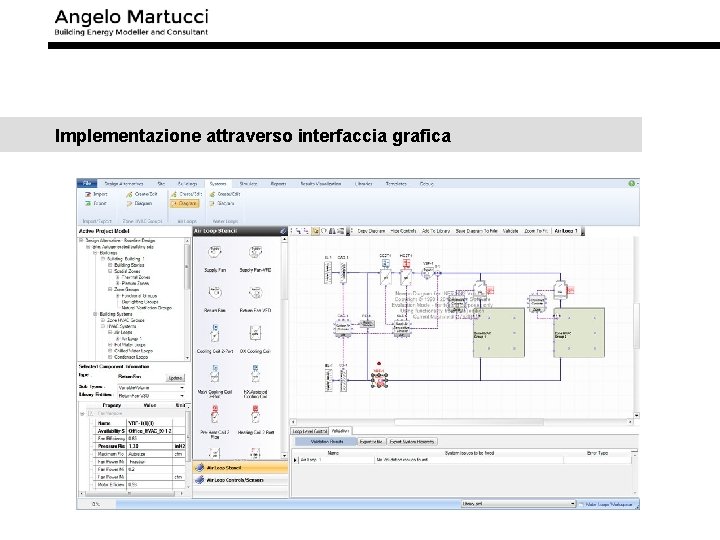The height and width of the screenshot is (540, 720).
Task: Select the Supply Fan-VFD stencil icon
Action: point(255,252)
